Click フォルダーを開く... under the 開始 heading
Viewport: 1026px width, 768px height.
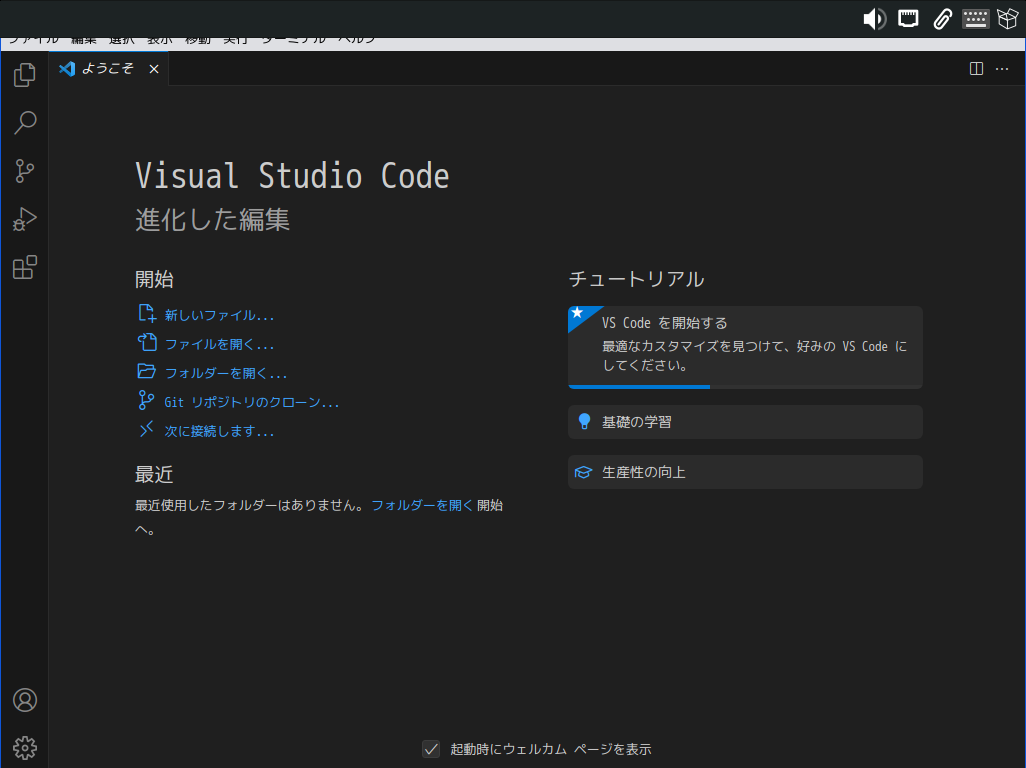click(x=226, y=373)
